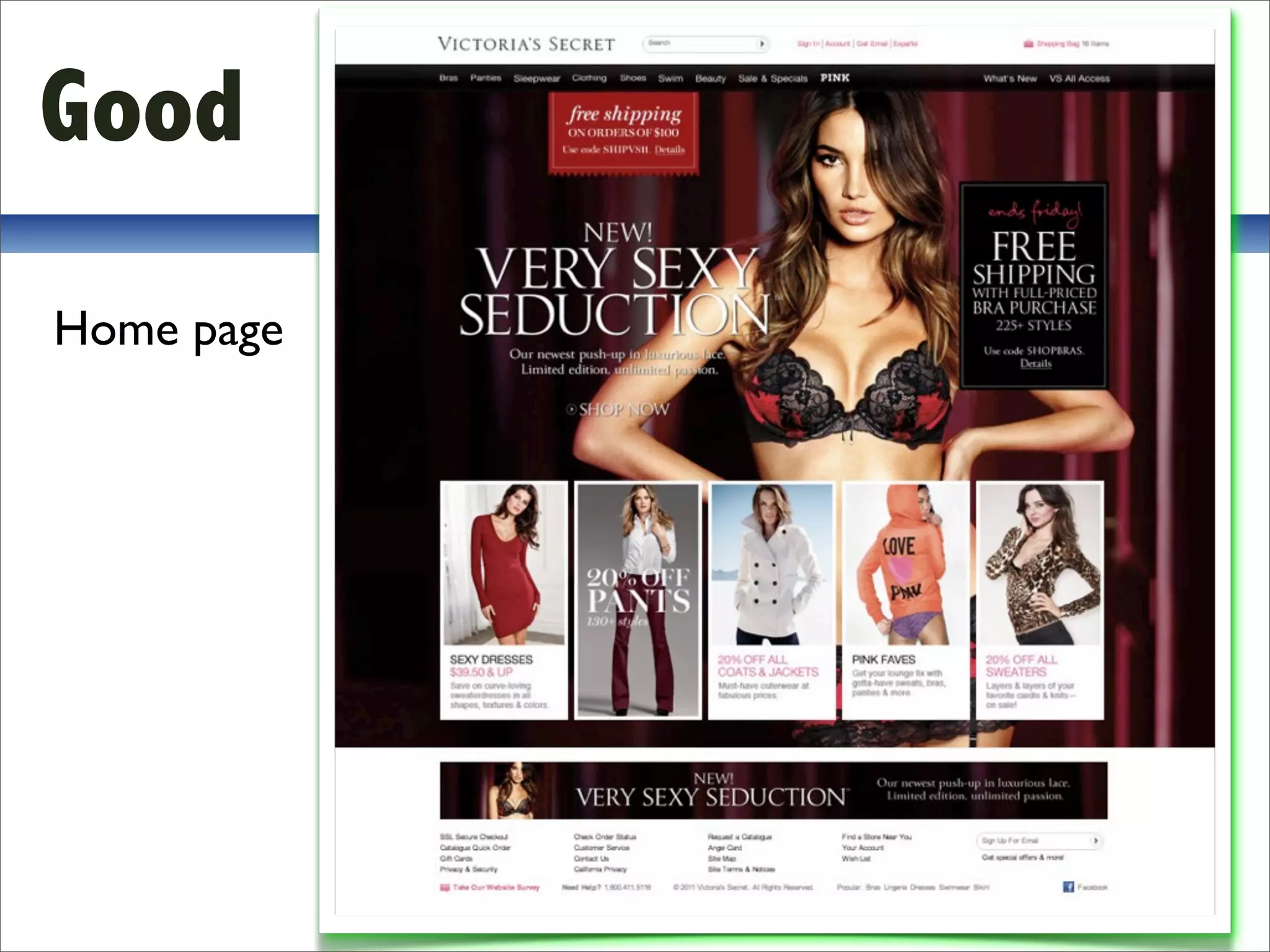
Task: Open the Sexy Dresses promo card
Action: tap(504, 600)
